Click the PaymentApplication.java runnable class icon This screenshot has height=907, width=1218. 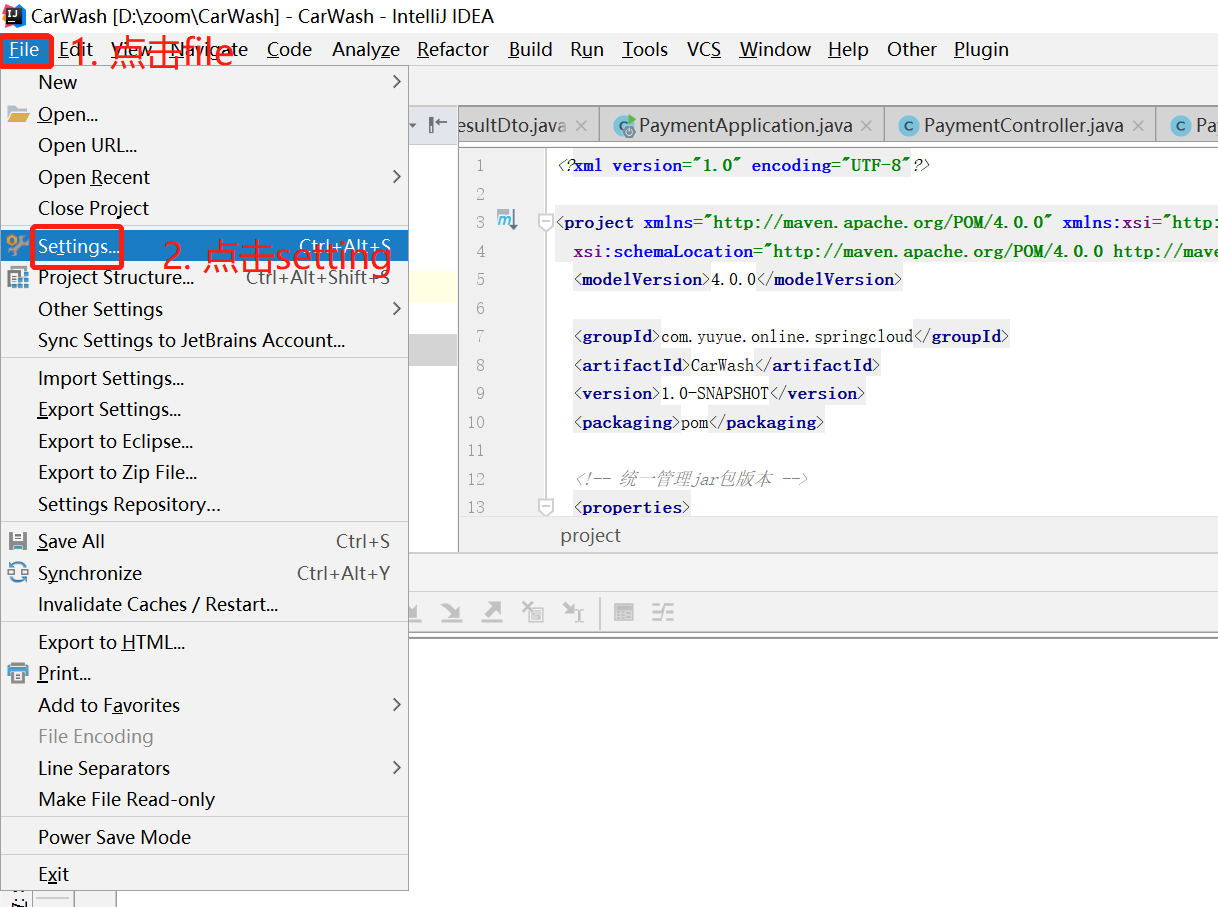pyautogui.click(x=625, y=125)
